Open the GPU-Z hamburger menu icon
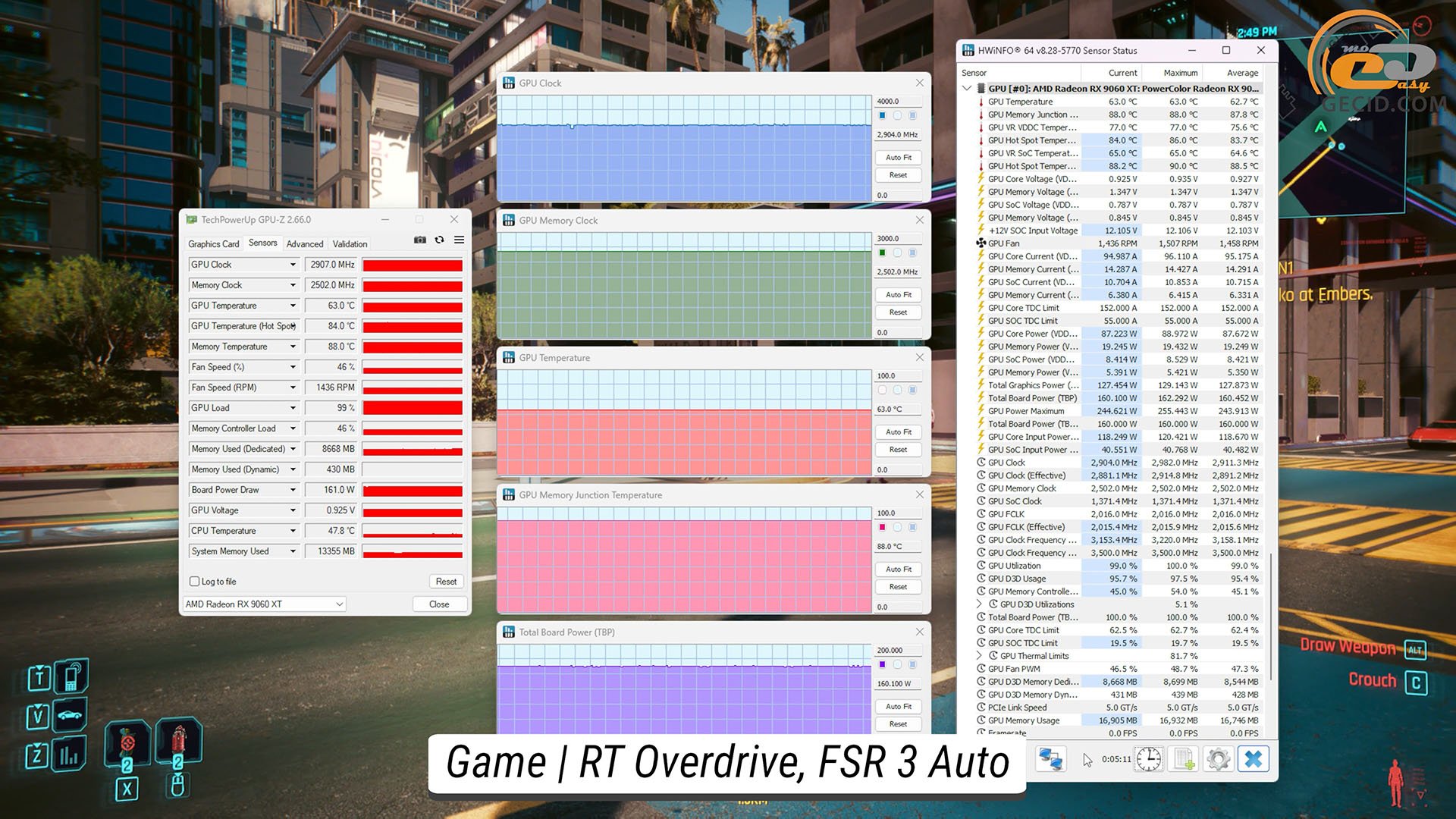The image size is (1456, 819). pos(459,240)
